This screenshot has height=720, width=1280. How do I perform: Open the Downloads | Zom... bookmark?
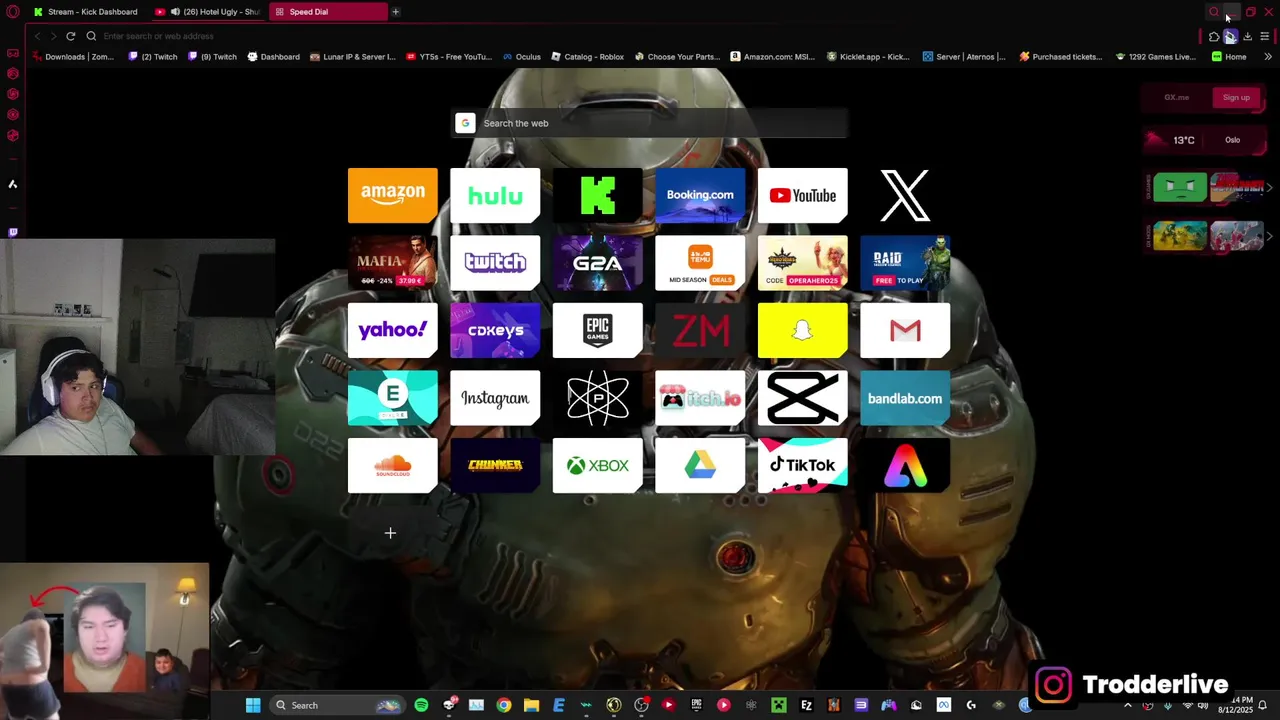[73, 57]
